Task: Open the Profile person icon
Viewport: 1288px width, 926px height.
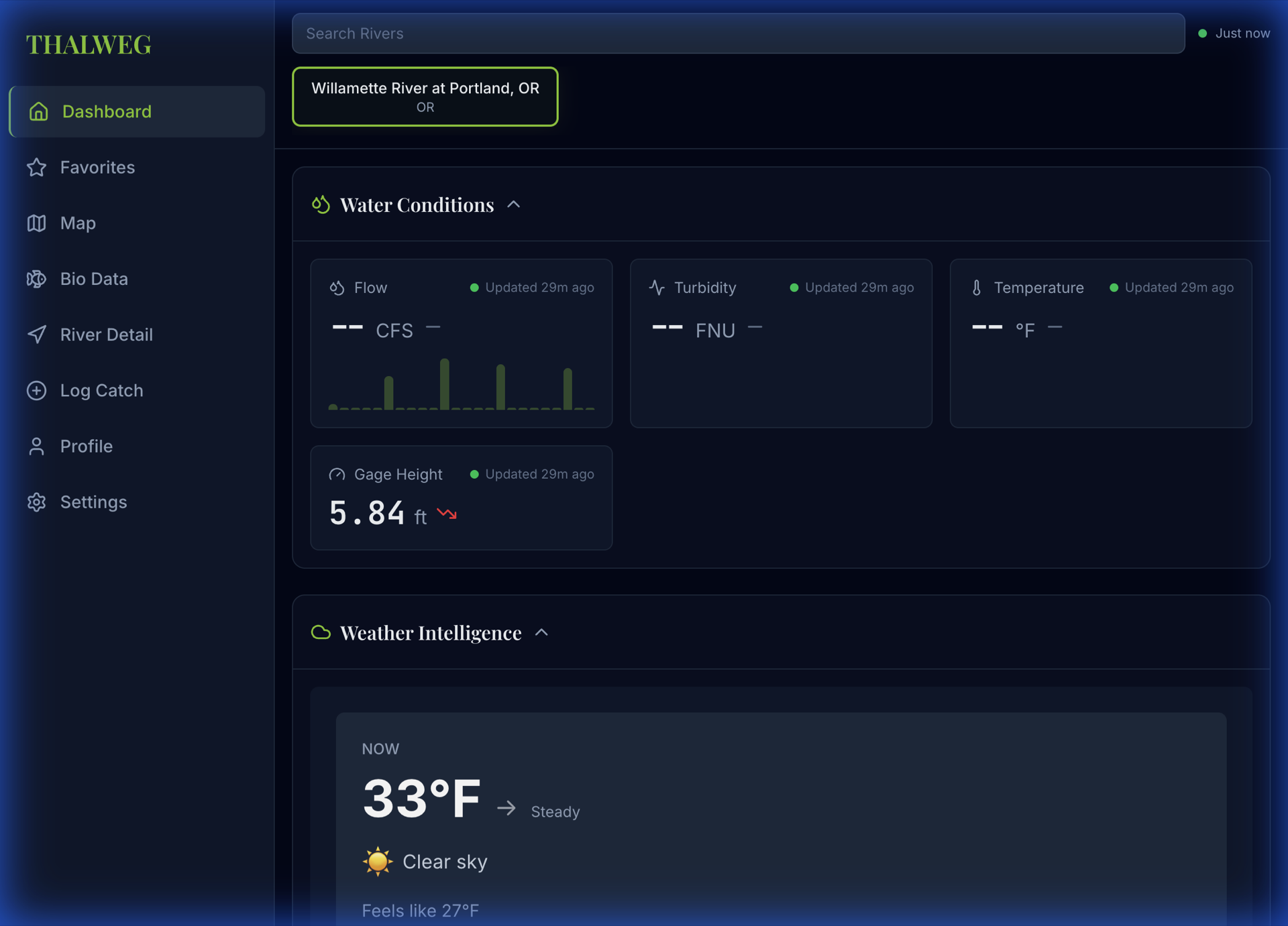Action: pos(37,446)
